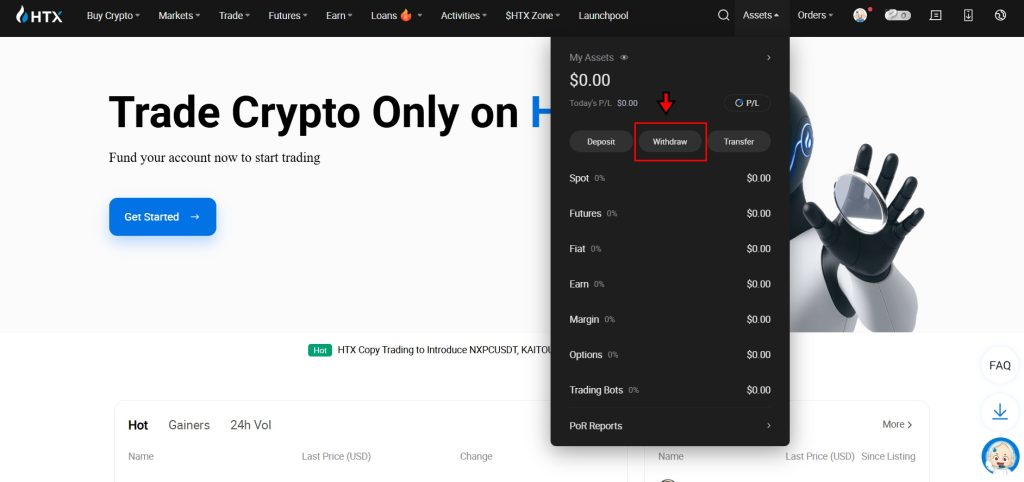Select the Futures account row in assets
This screenshot has width=1024, height=482.
click(670, 214)
